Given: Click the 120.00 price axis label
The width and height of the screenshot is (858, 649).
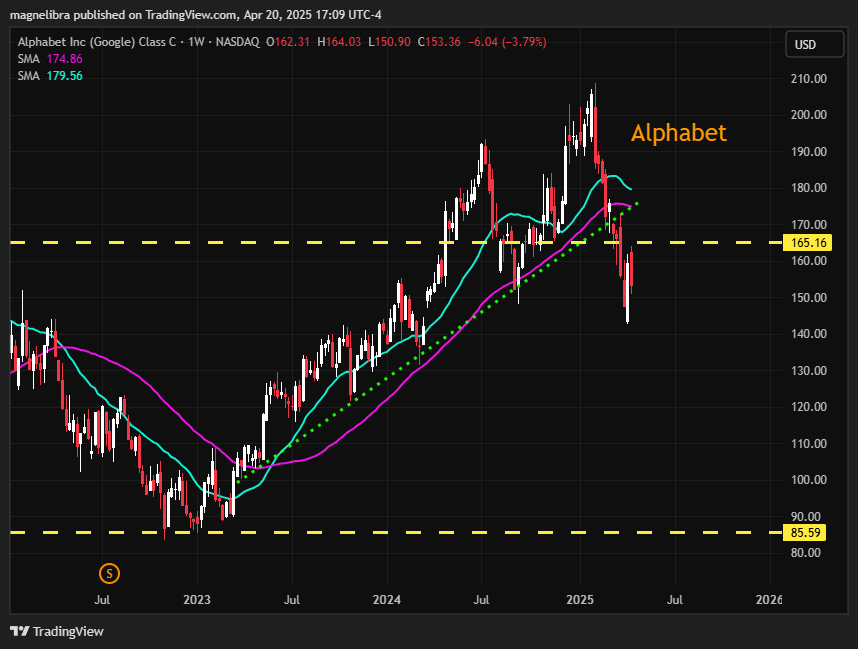Looking at the screenshot, I should click(x=809, y=407).
